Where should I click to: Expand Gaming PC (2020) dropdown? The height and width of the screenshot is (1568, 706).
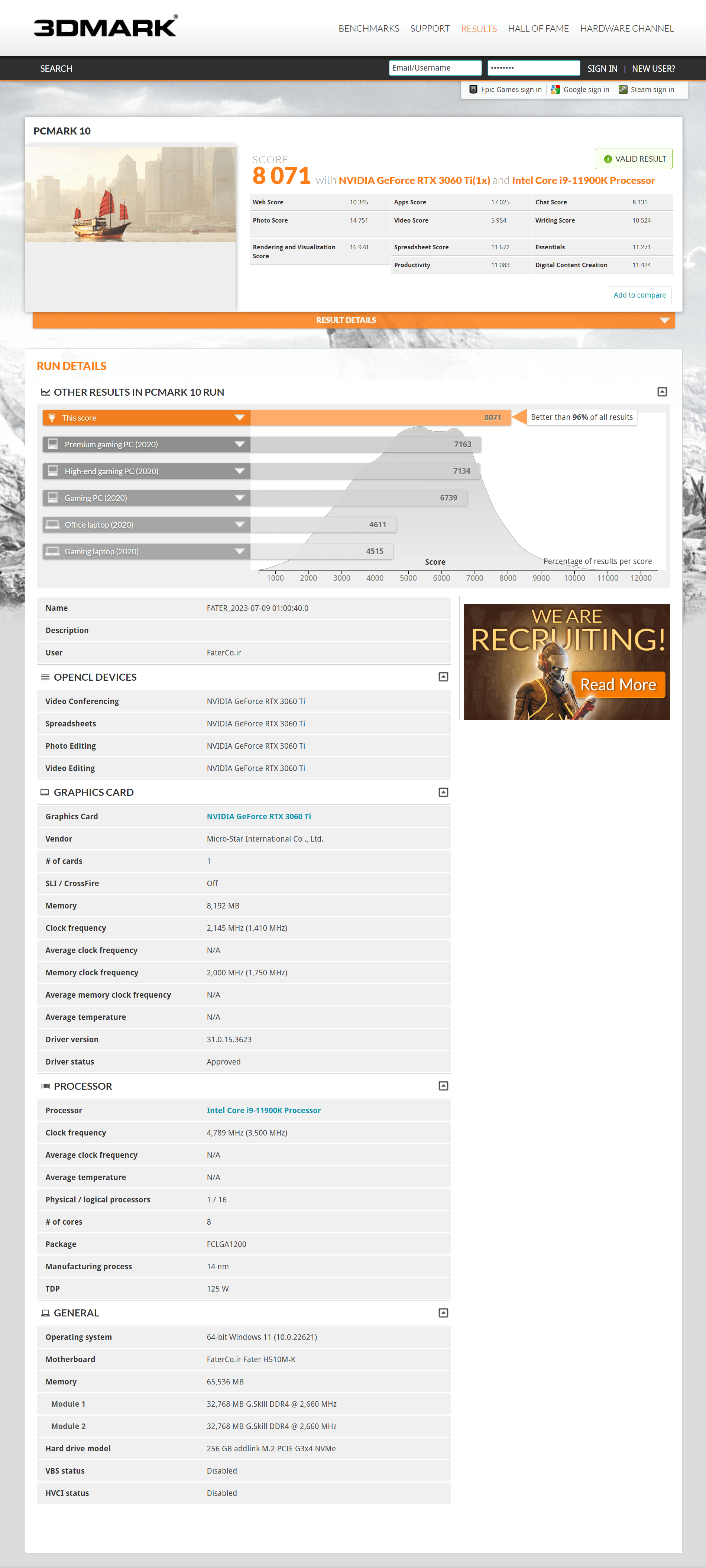point(239,498)
